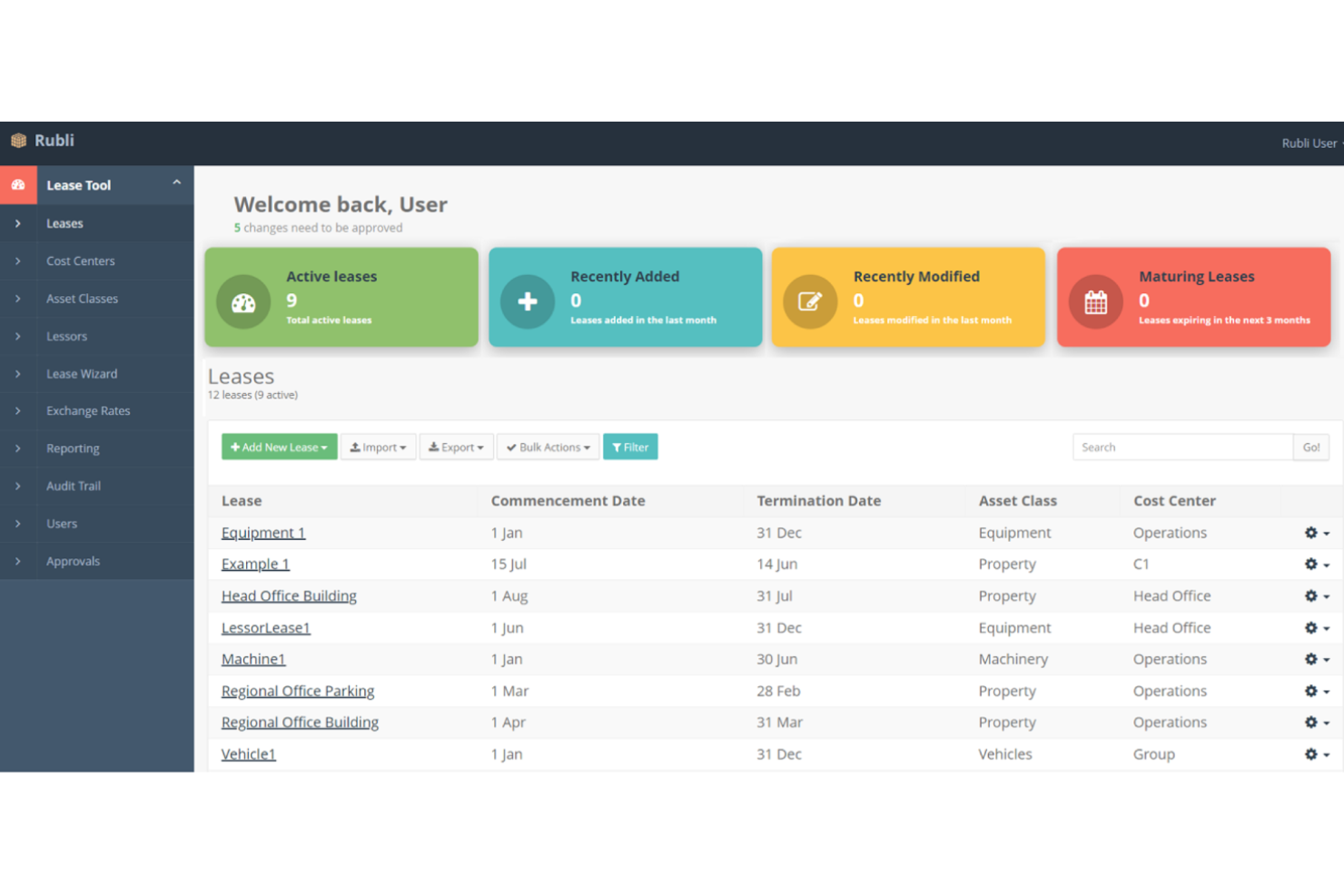Click the Asset Class column header
Image resolution: width=1344 pixels, height=896 pixels.
[1017, 500]
